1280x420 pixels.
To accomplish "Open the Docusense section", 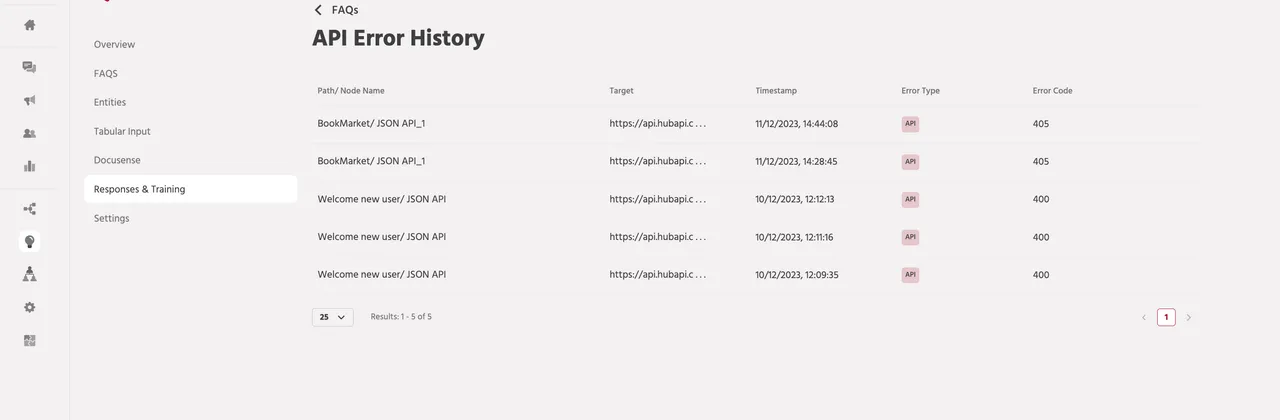I will (x=117, y=160).
